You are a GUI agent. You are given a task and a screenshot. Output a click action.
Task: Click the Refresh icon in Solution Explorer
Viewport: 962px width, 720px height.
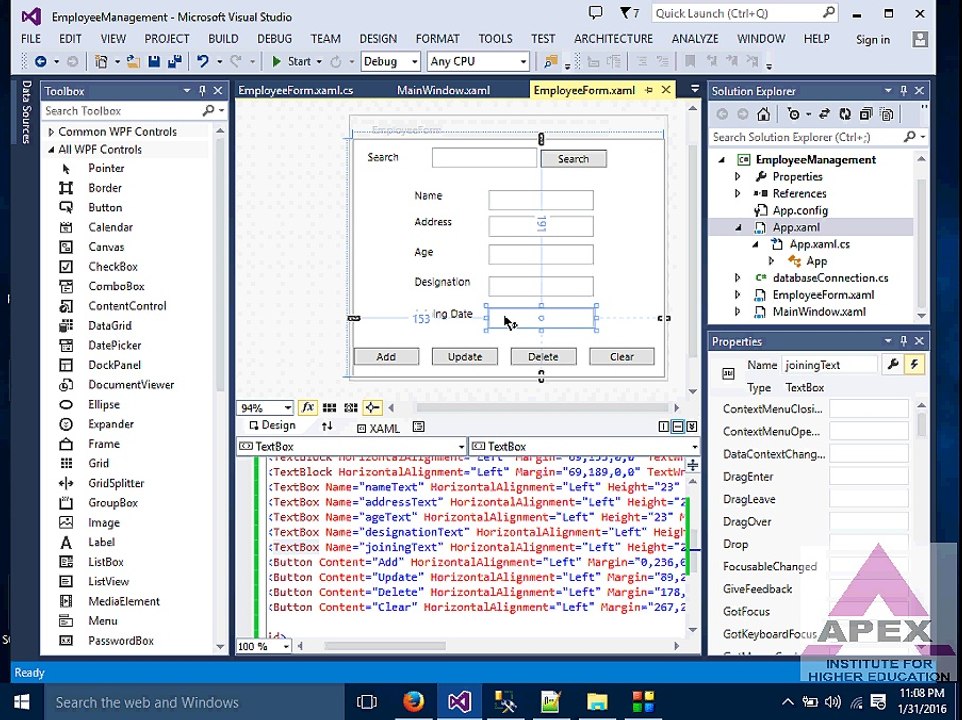[845, 114]
